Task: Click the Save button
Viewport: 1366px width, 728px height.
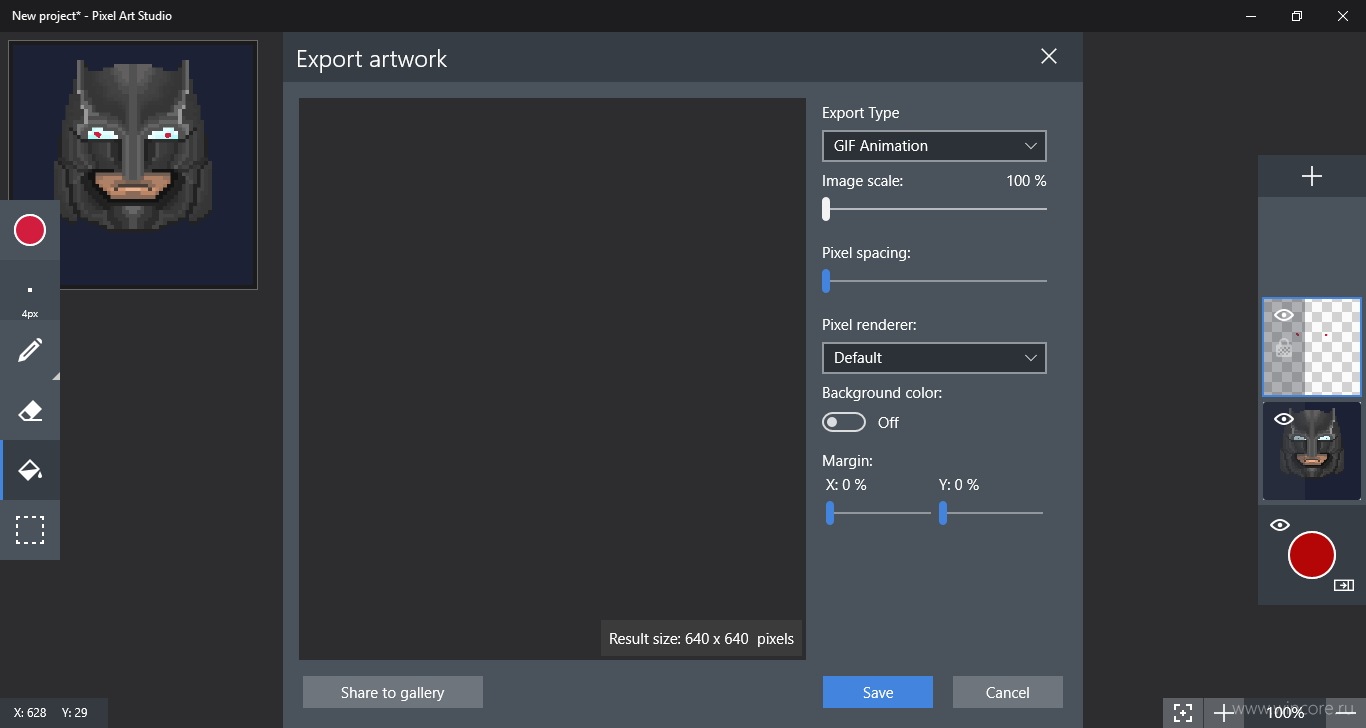Action: pos(878,692)
